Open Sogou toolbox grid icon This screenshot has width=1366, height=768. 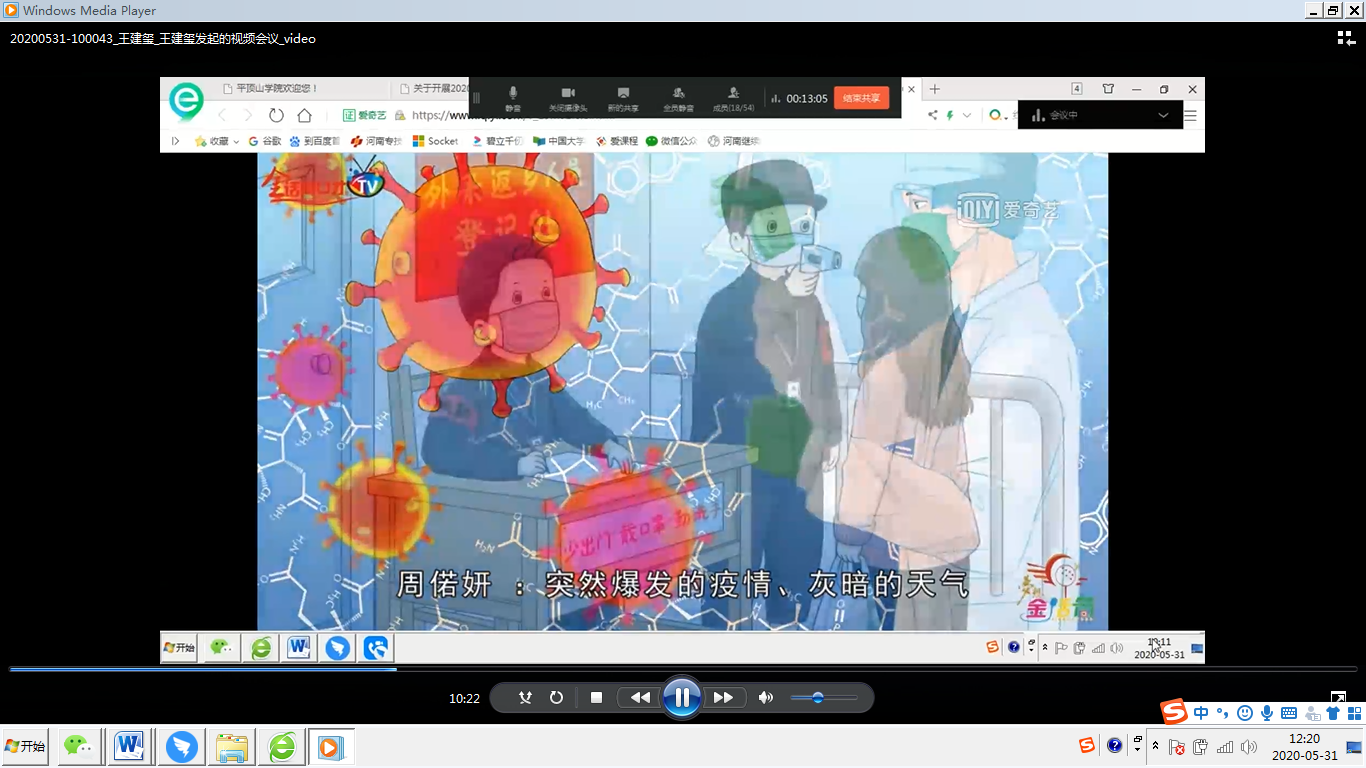pos(1353,713)
